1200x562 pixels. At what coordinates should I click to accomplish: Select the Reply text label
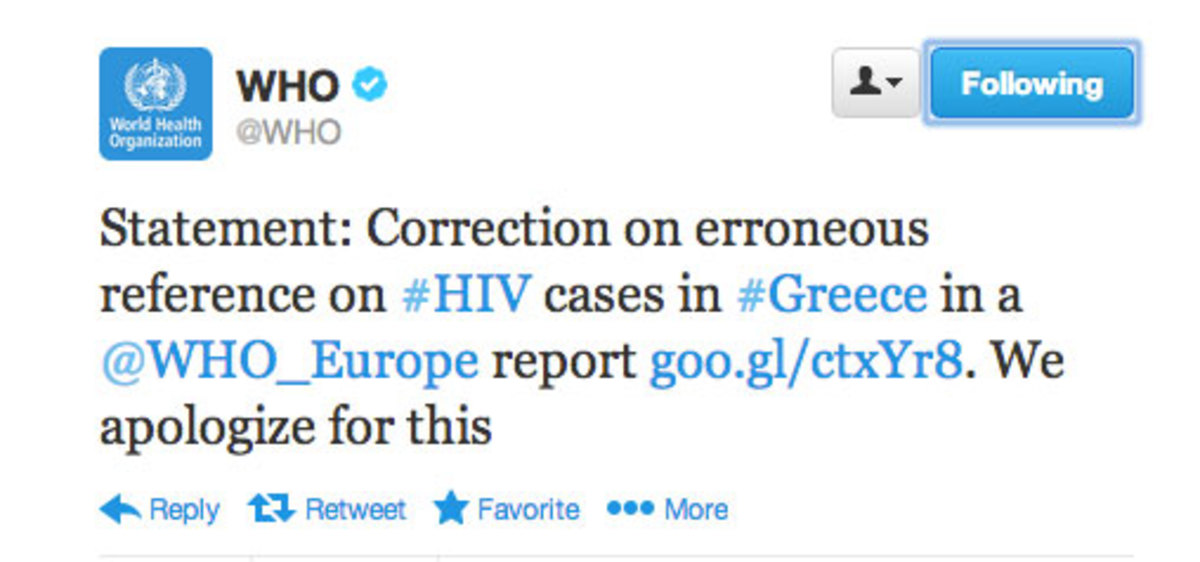(x=184, y=511)
